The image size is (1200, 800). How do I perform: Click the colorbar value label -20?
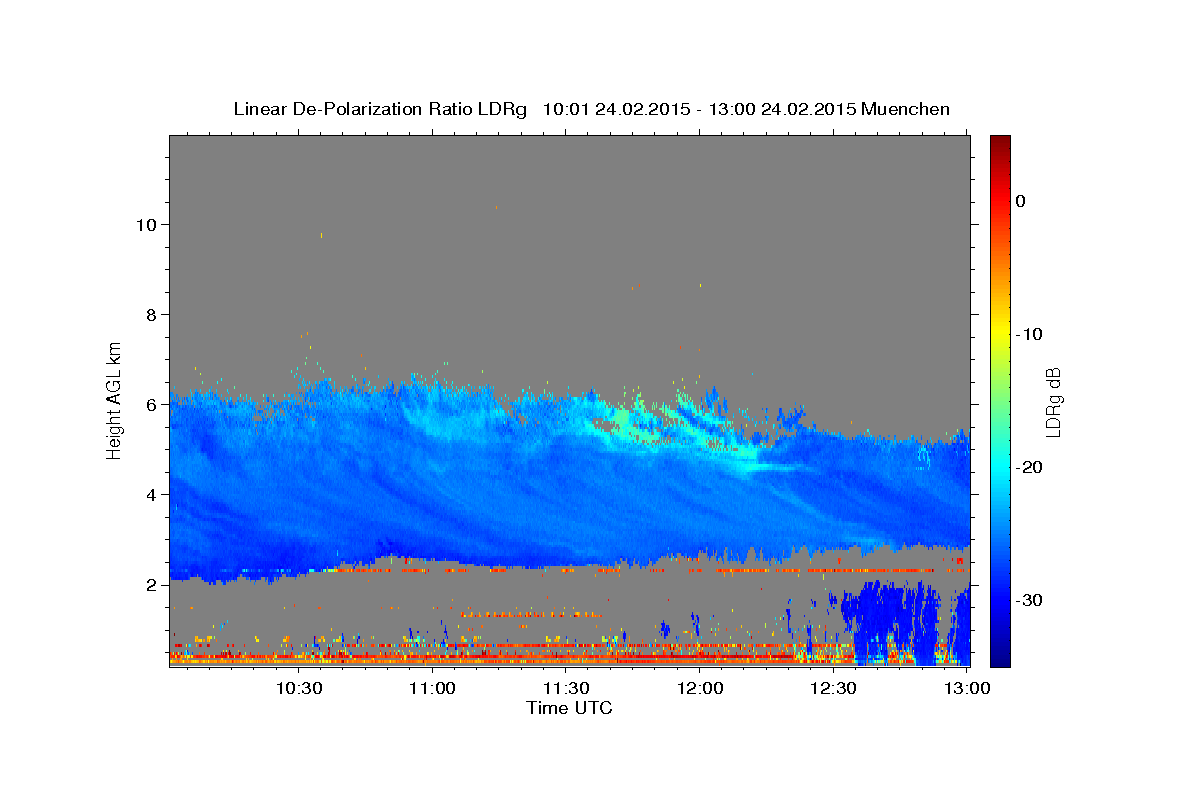(x=1030, y=467)
